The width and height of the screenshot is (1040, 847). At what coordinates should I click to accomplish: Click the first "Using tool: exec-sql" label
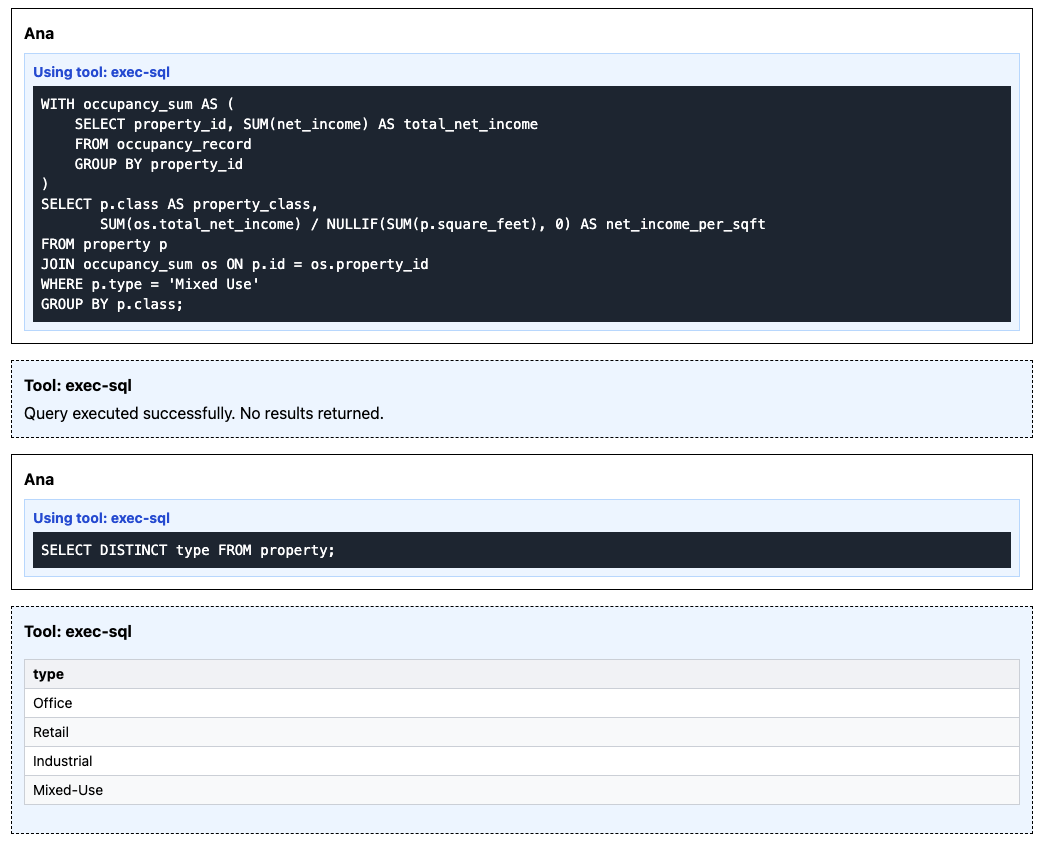pyautogui.click(x=94, y=72)
